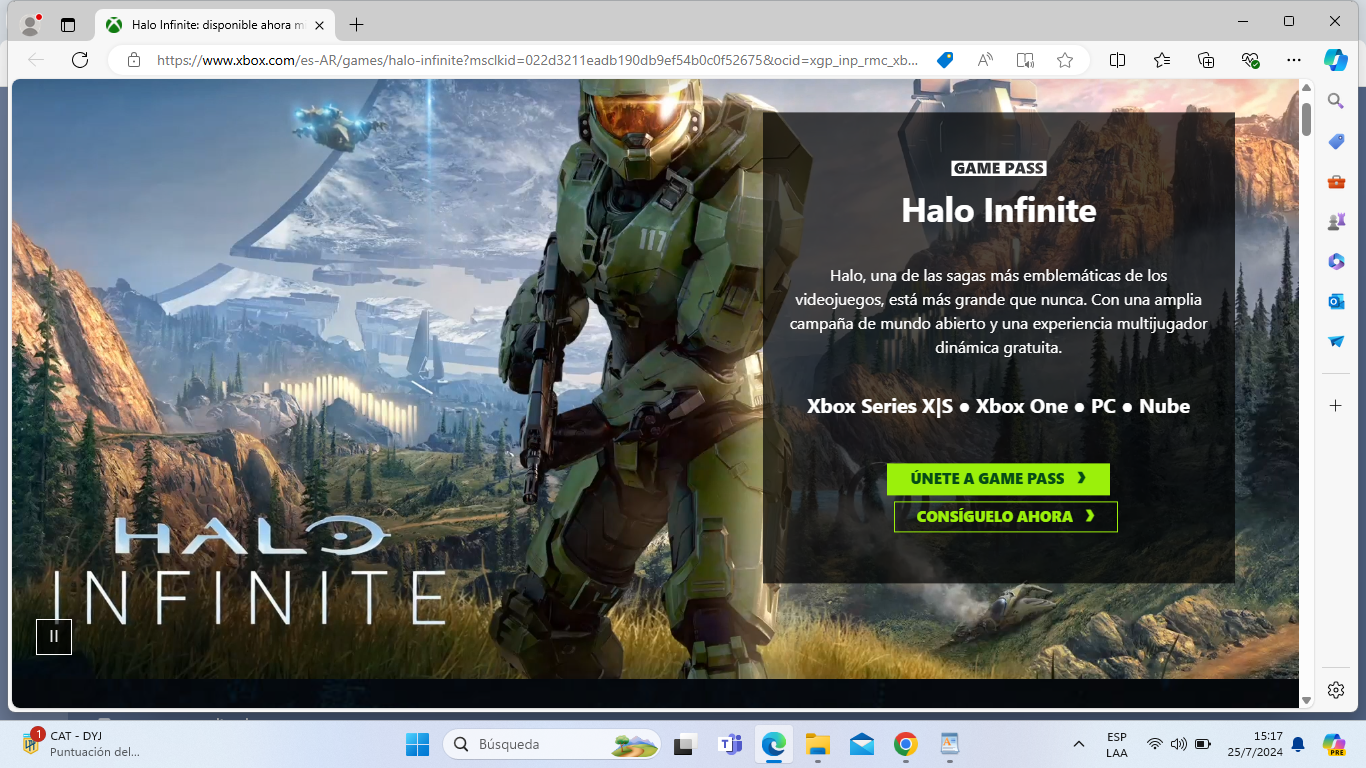Open Browser essentials heart icon
The height and width of the screenshot is (768, 1366).
[1250, 60]
